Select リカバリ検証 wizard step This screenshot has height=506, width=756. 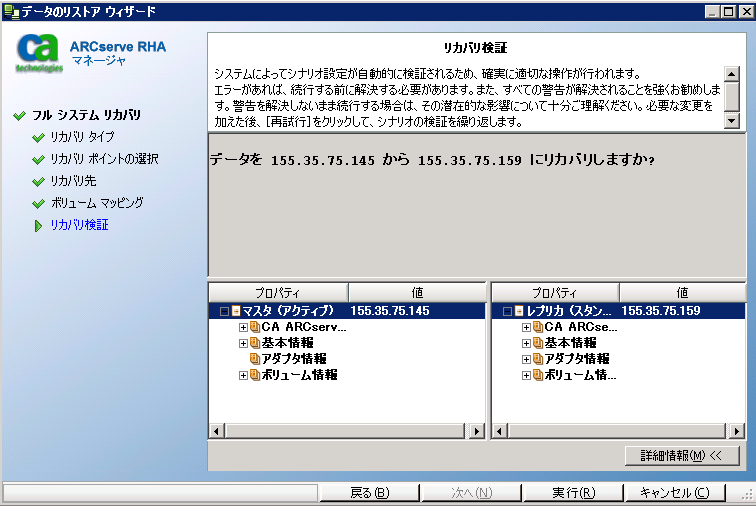[80, 225]
